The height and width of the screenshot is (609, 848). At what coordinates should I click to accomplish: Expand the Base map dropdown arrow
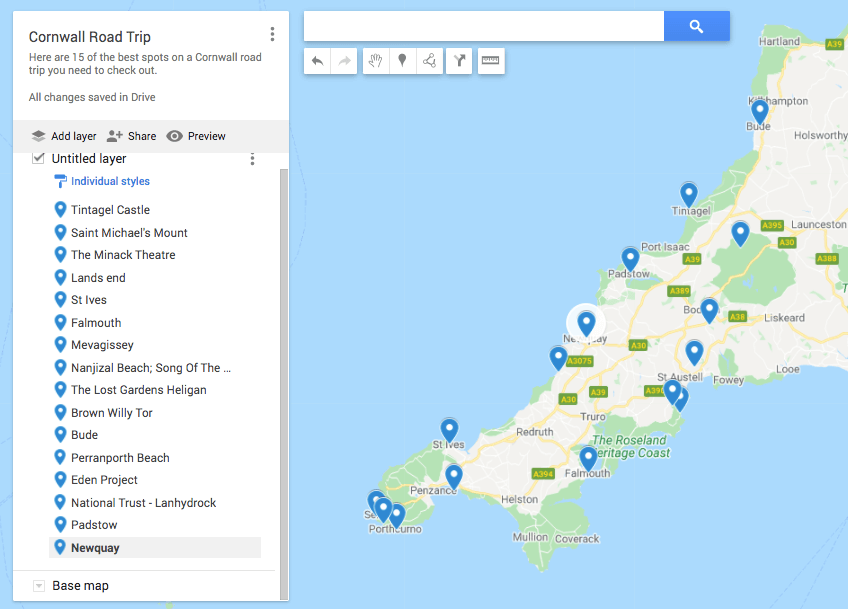[x=39, y=586]
